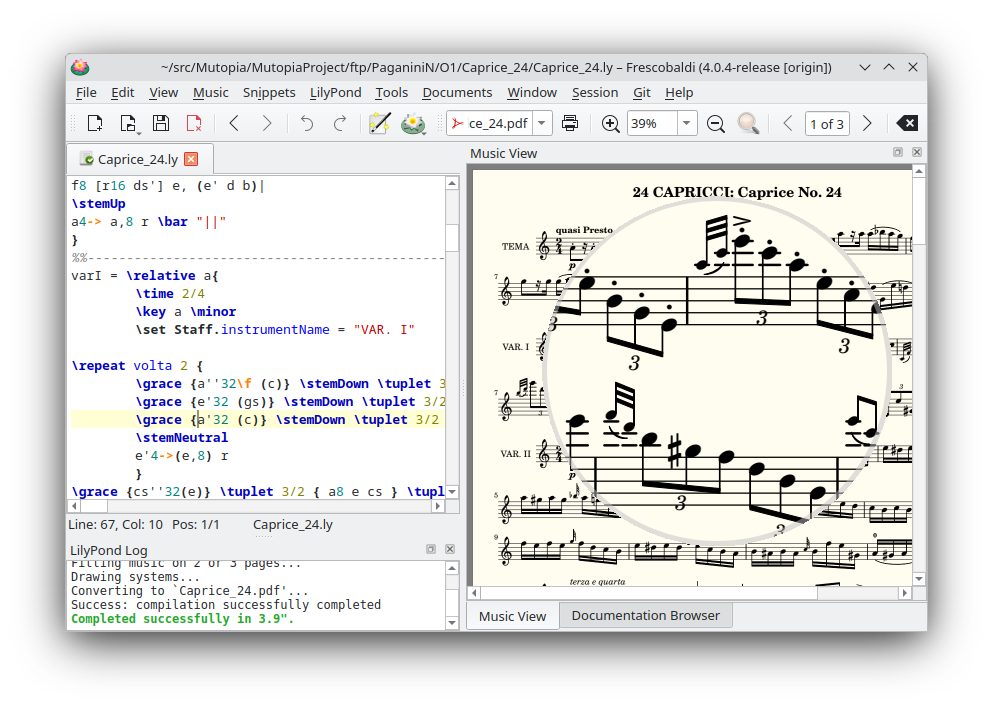The width and height of the screenshot is (993, 709).
Task: Close the Caprice_24.ly tab
Action: 191,159
